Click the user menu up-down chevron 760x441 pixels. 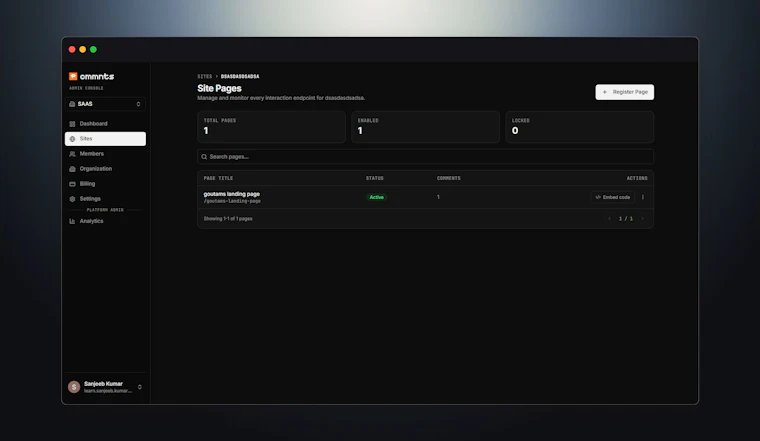pyautogui.click(x=140, y=387)
